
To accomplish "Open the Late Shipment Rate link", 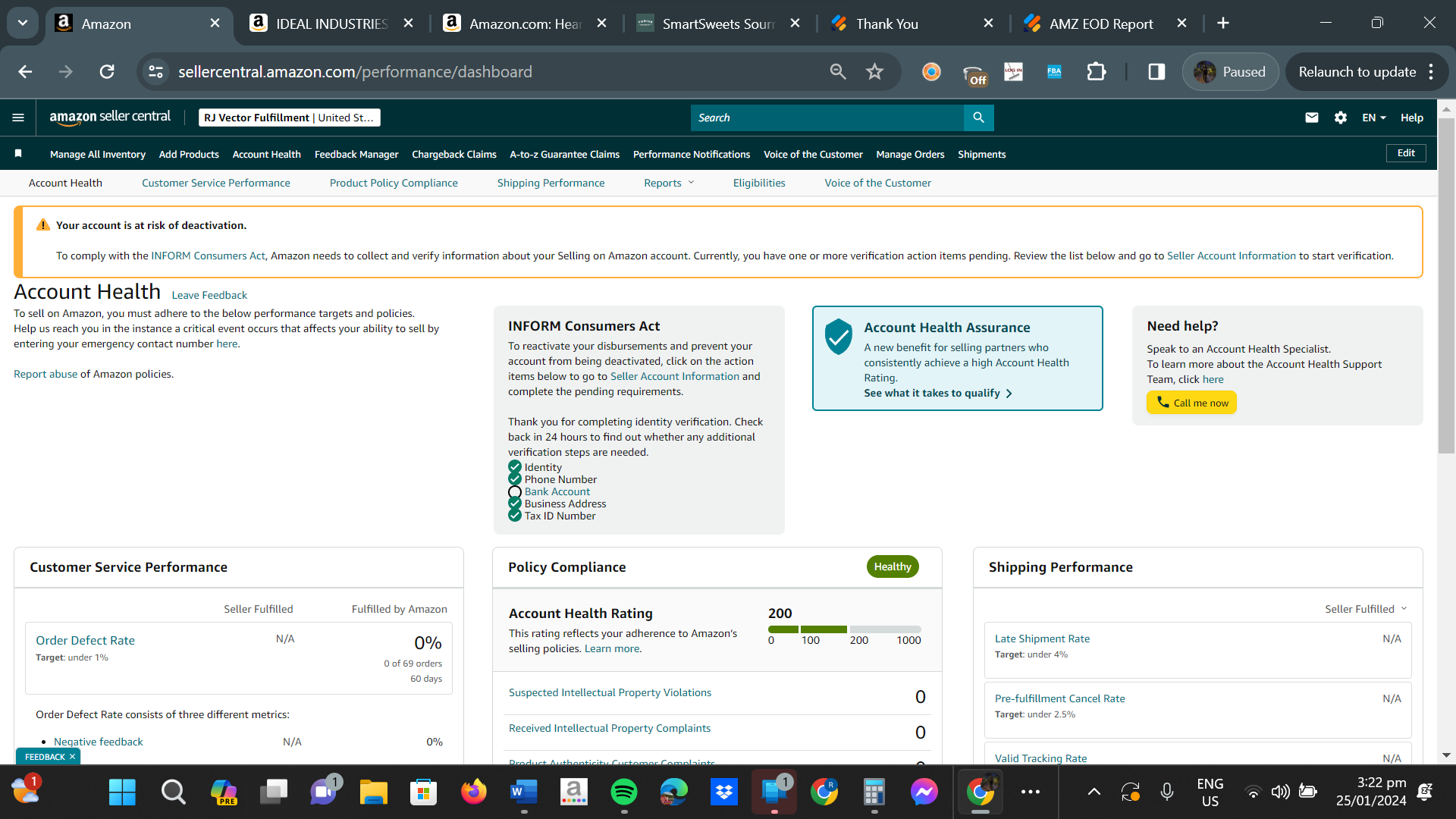I will [1042, 639].
